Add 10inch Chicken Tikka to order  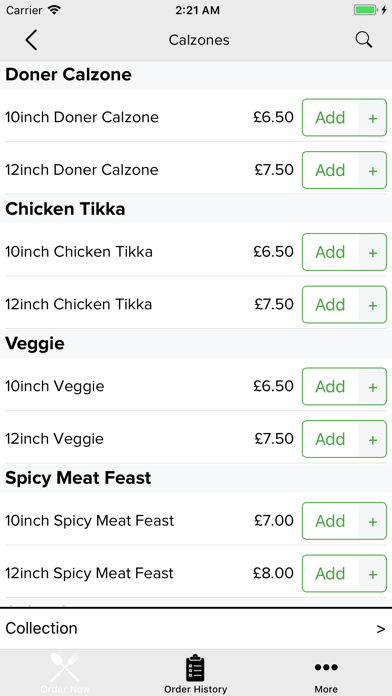pos(330,252)
